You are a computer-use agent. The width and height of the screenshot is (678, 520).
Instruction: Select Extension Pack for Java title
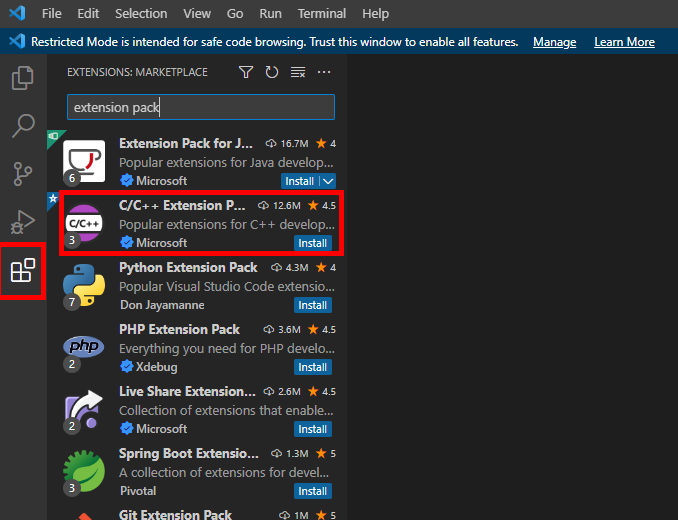[186, 144]
